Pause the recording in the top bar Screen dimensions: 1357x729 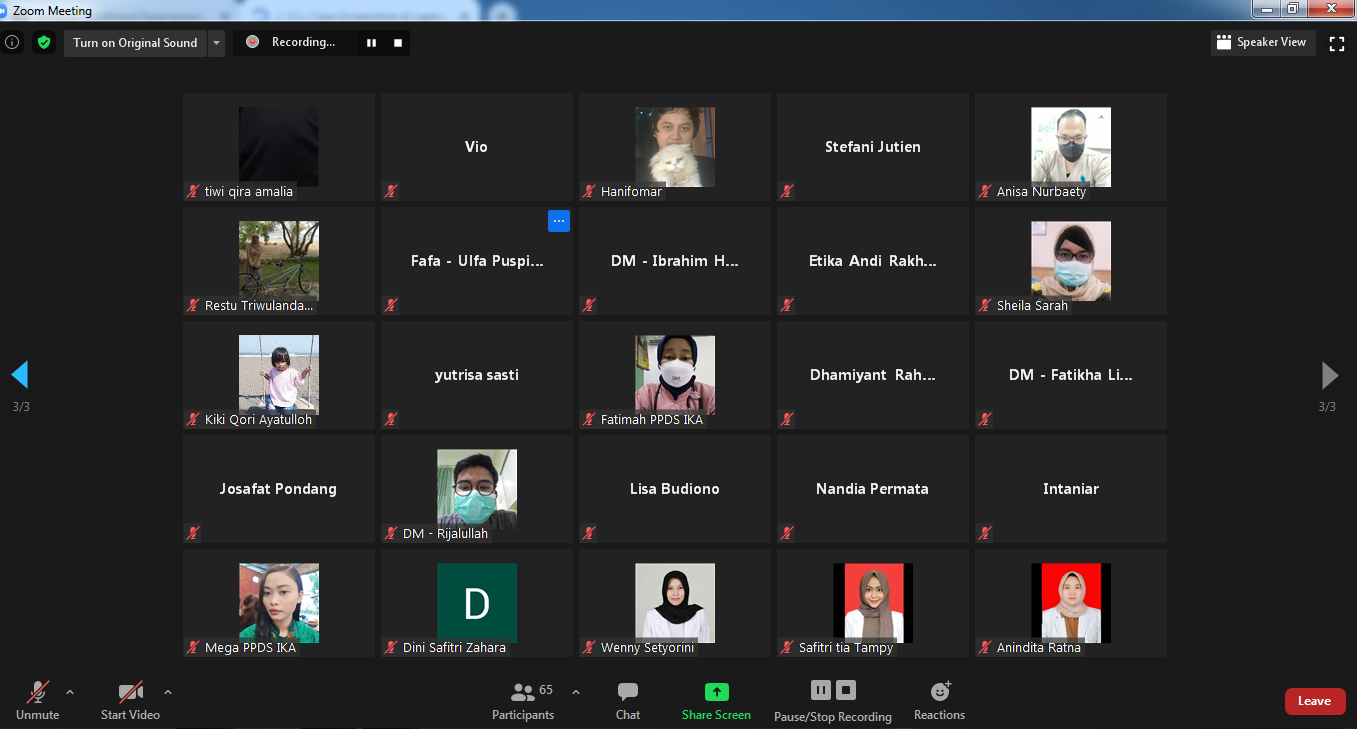(371, 43)
